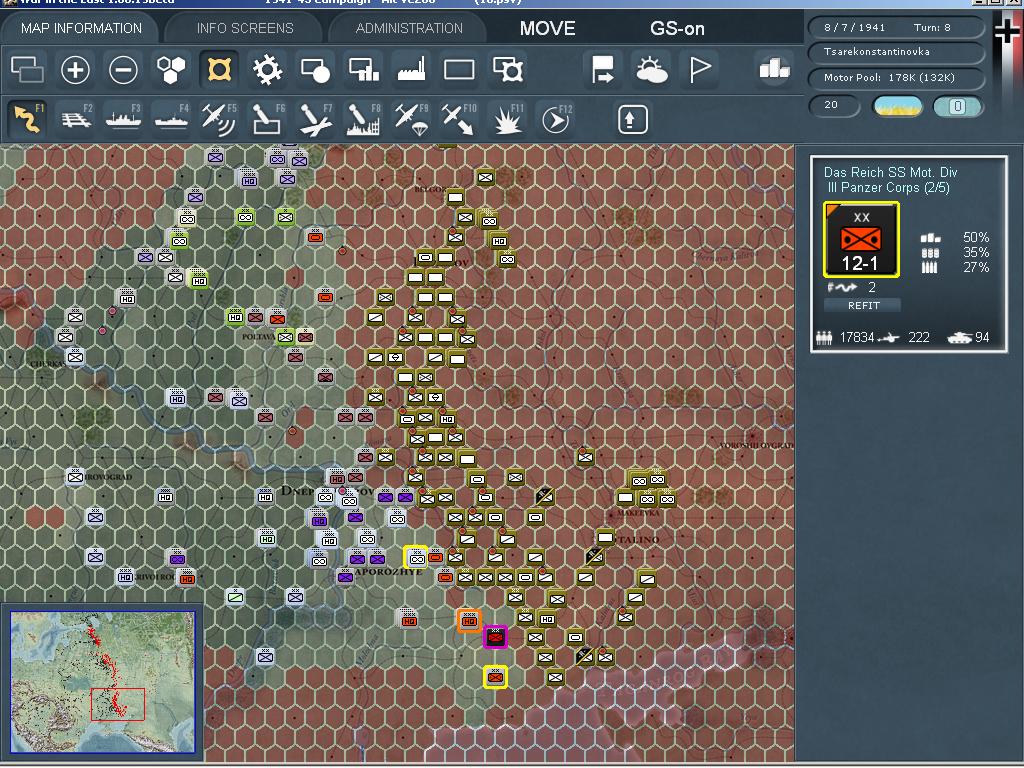Screen dimensions: 1024x768
Task: Click the 12-1 unit counter in panel
Action: point(861,240)
